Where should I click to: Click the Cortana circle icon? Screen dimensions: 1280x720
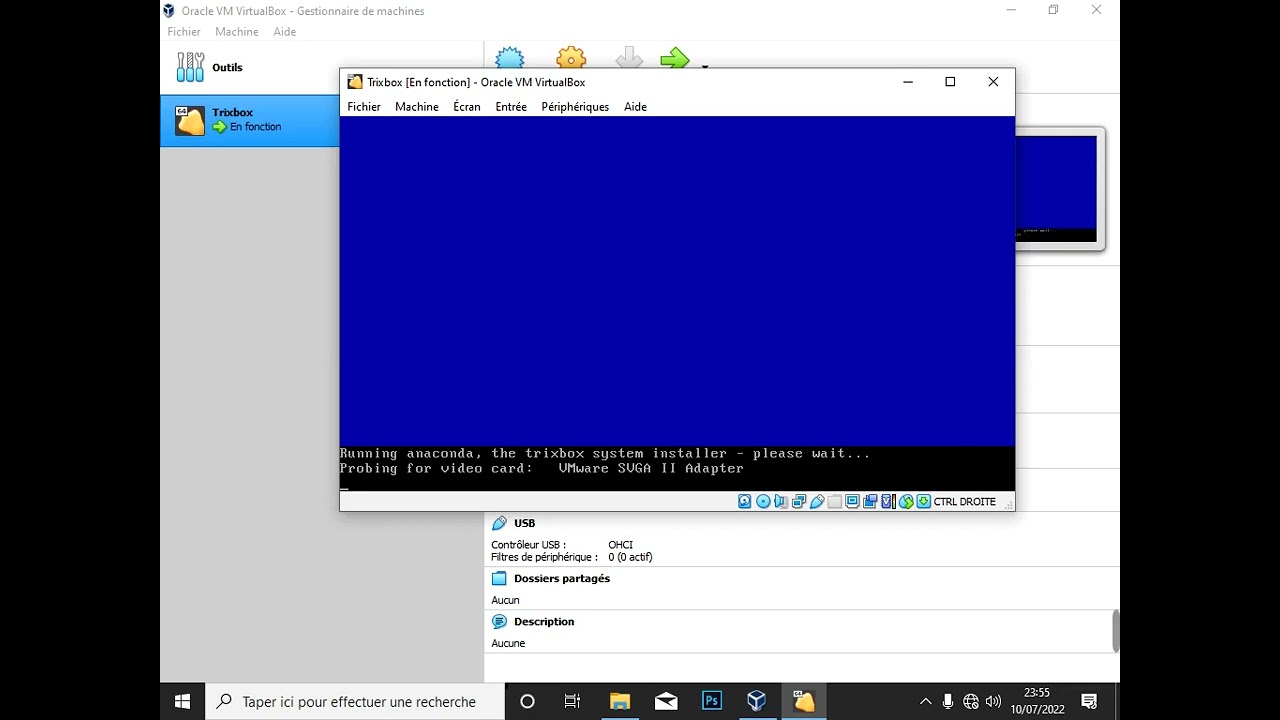[x=527, y=701]
